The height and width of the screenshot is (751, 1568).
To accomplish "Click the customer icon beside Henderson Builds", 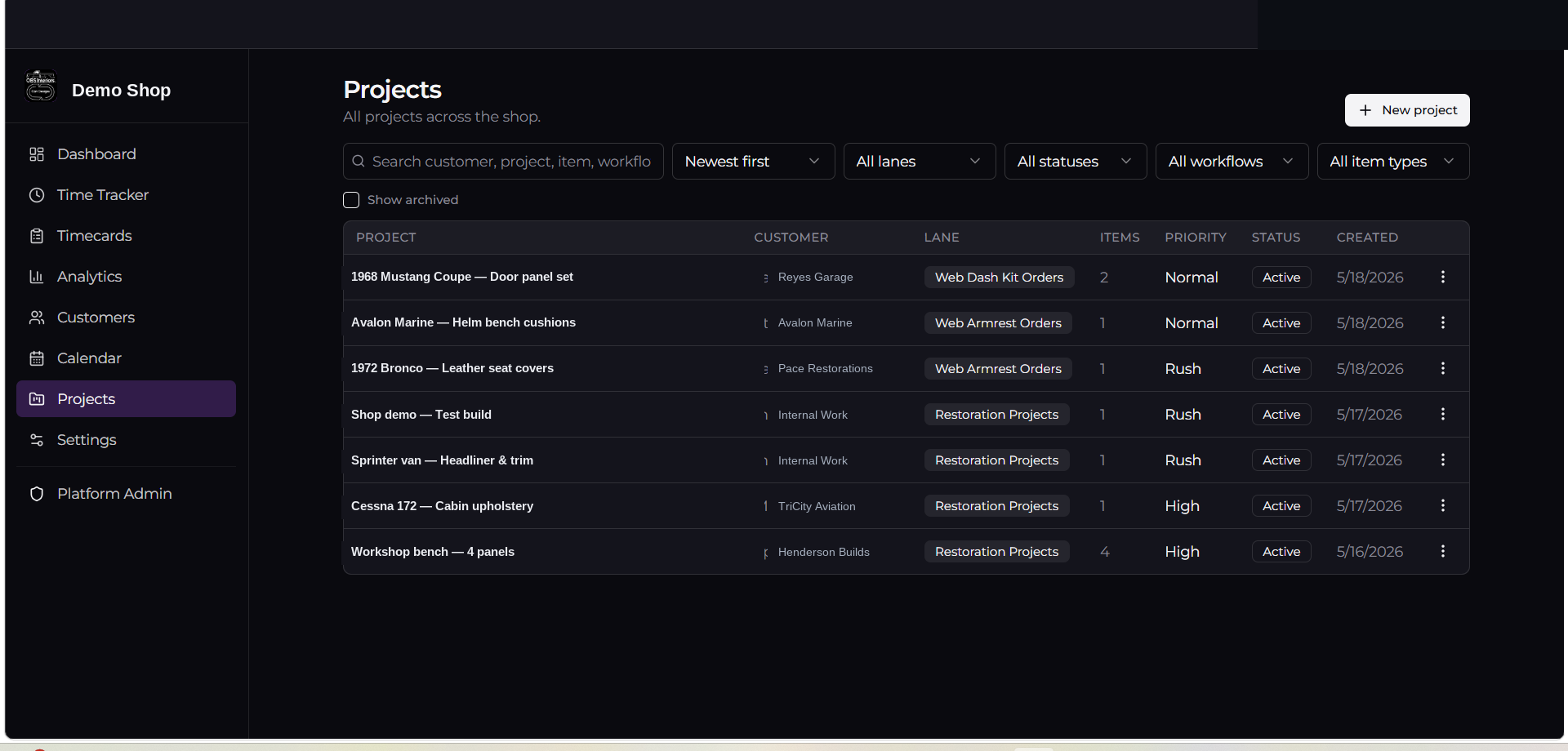I will (x=766, y=553).
